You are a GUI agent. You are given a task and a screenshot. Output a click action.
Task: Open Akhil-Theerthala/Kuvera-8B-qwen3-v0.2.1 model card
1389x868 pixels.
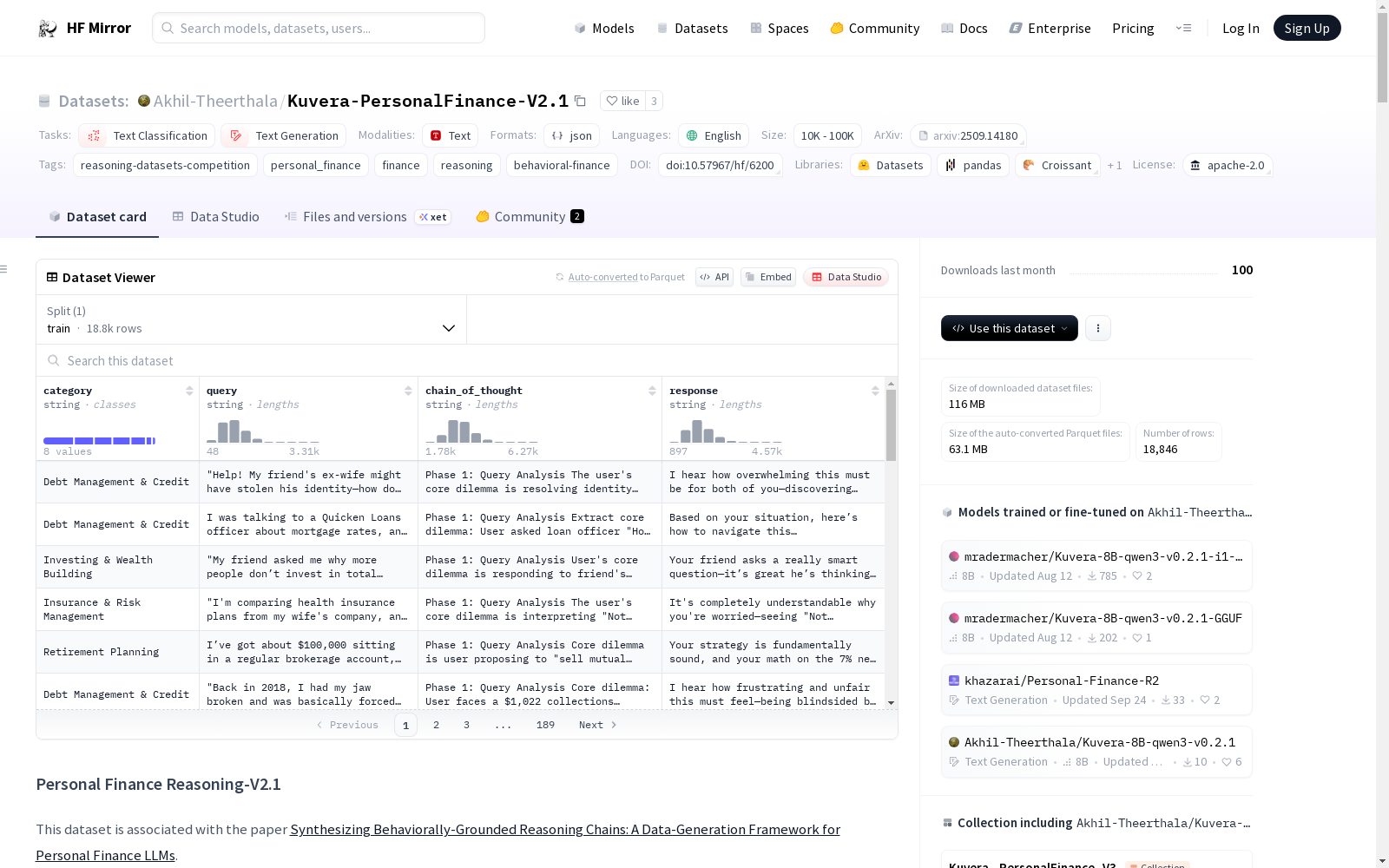(1096, 752)
